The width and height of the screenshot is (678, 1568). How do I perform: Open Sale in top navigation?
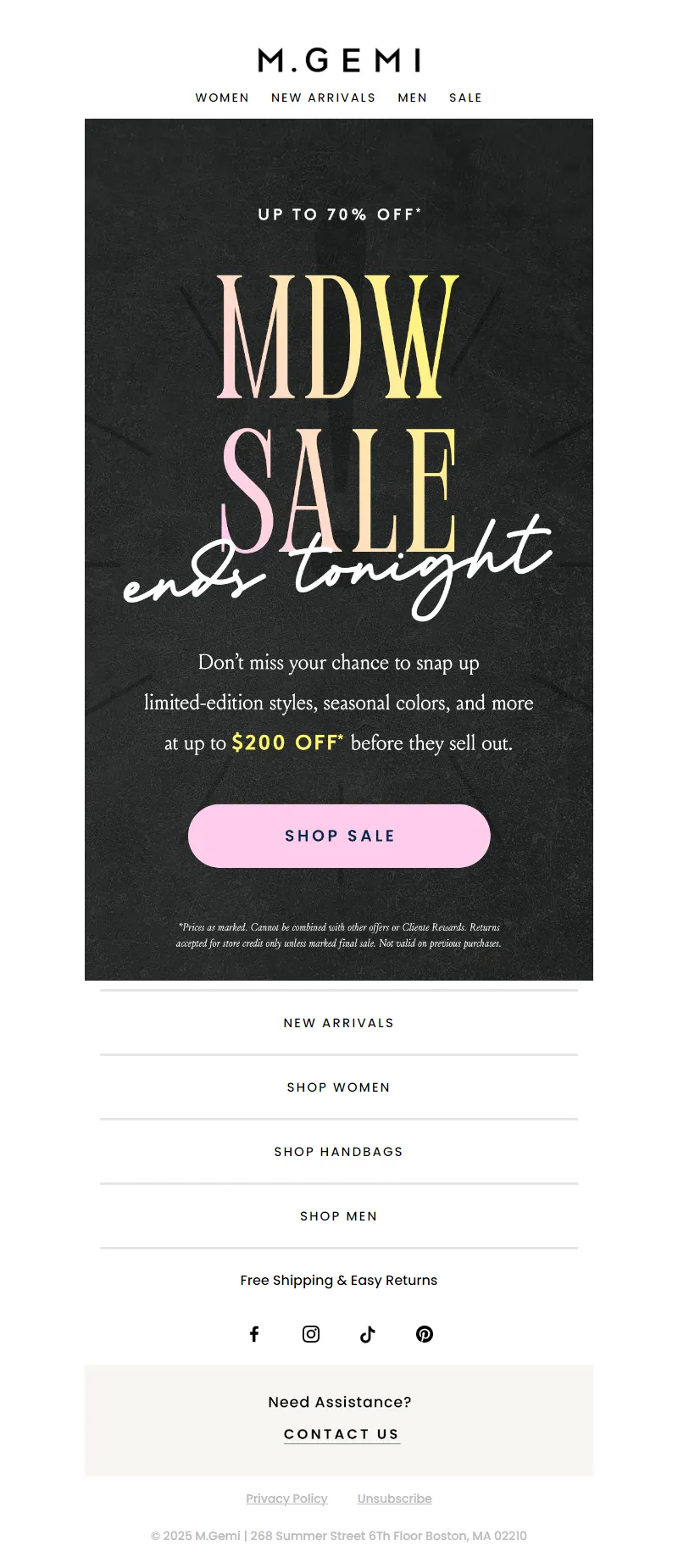pos(465,98)
